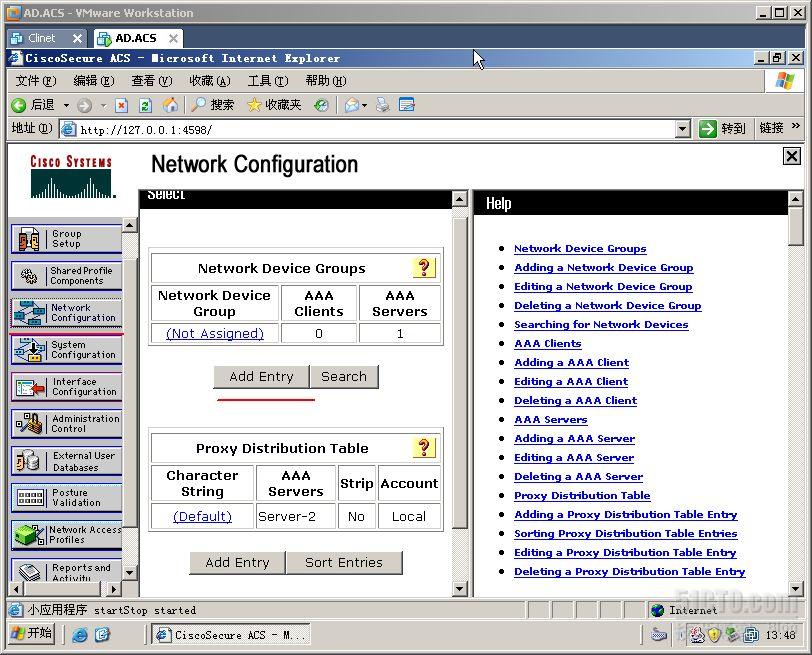Open Reports and Activity section
The height and width of the screenshot is (655, 812).
click(x=66, y=570)
